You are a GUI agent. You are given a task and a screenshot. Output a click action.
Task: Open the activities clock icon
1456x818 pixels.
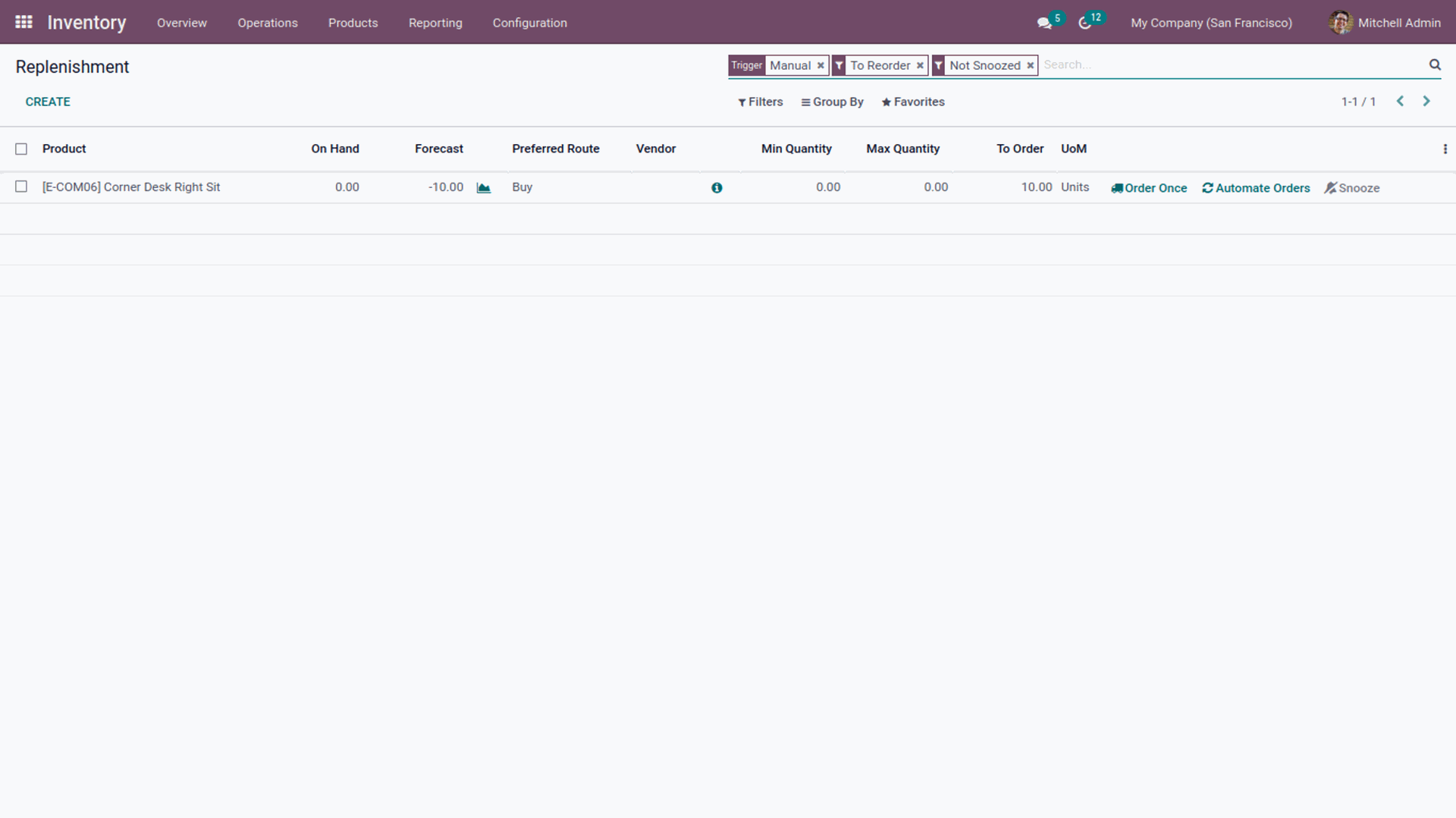coord(1085,23)
